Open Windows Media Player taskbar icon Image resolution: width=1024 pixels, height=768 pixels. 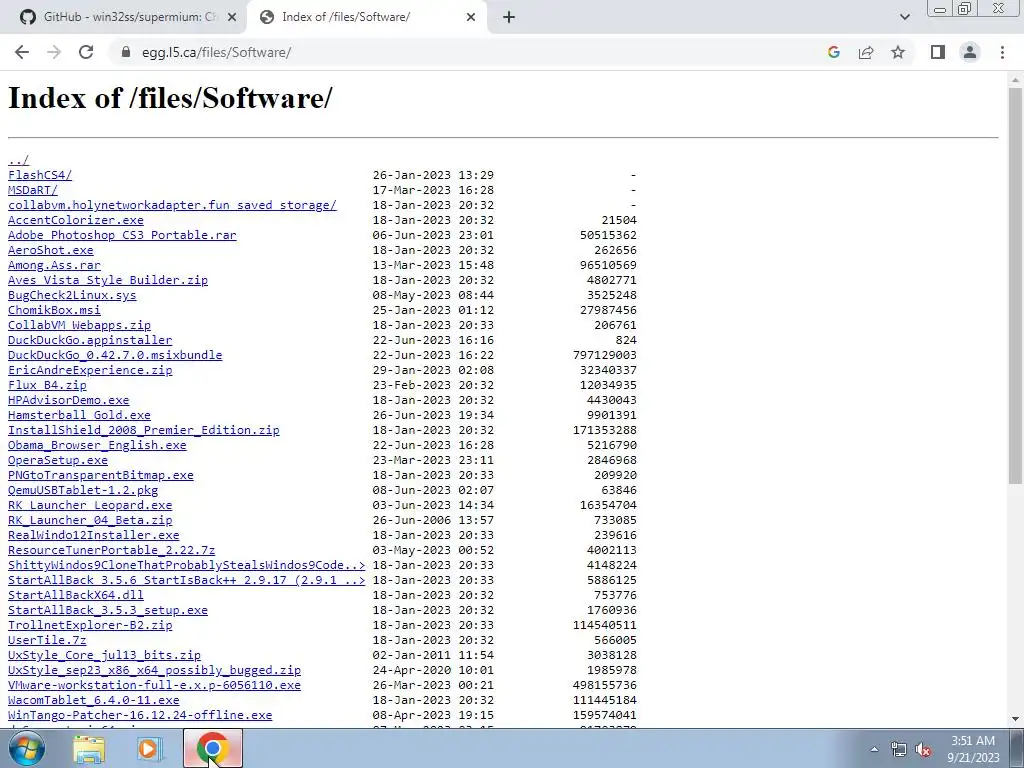pyautogui.click(x=150, y=748)
